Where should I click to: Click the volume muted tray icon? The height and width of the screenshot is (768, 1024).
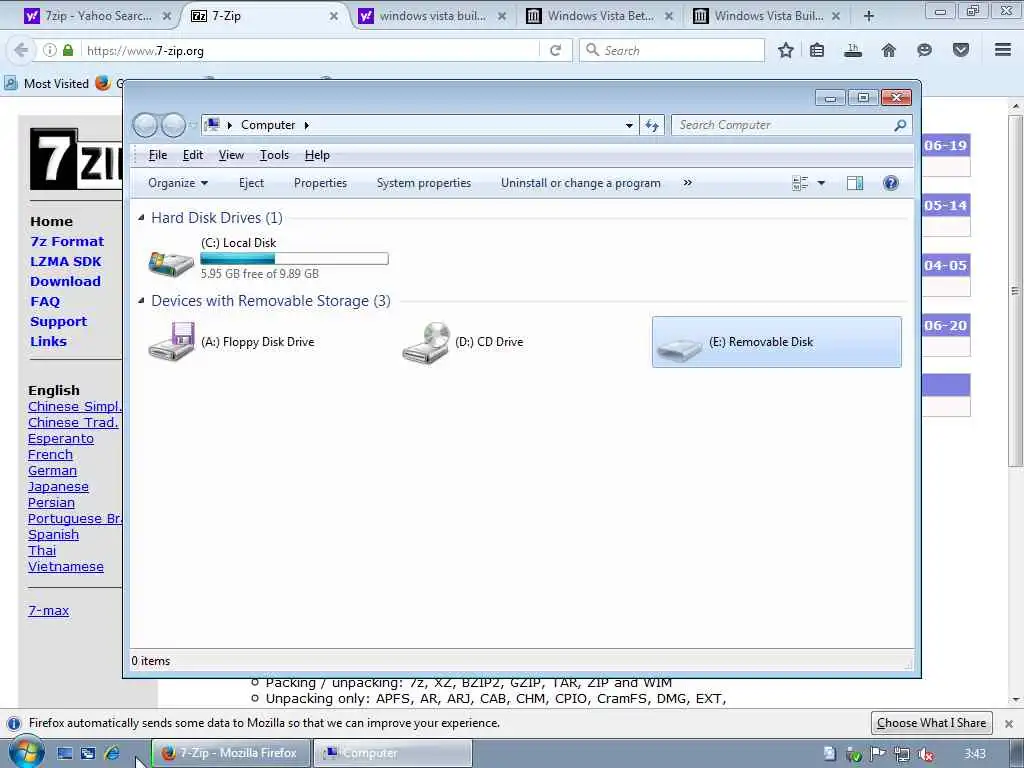(x=925, y=754)
